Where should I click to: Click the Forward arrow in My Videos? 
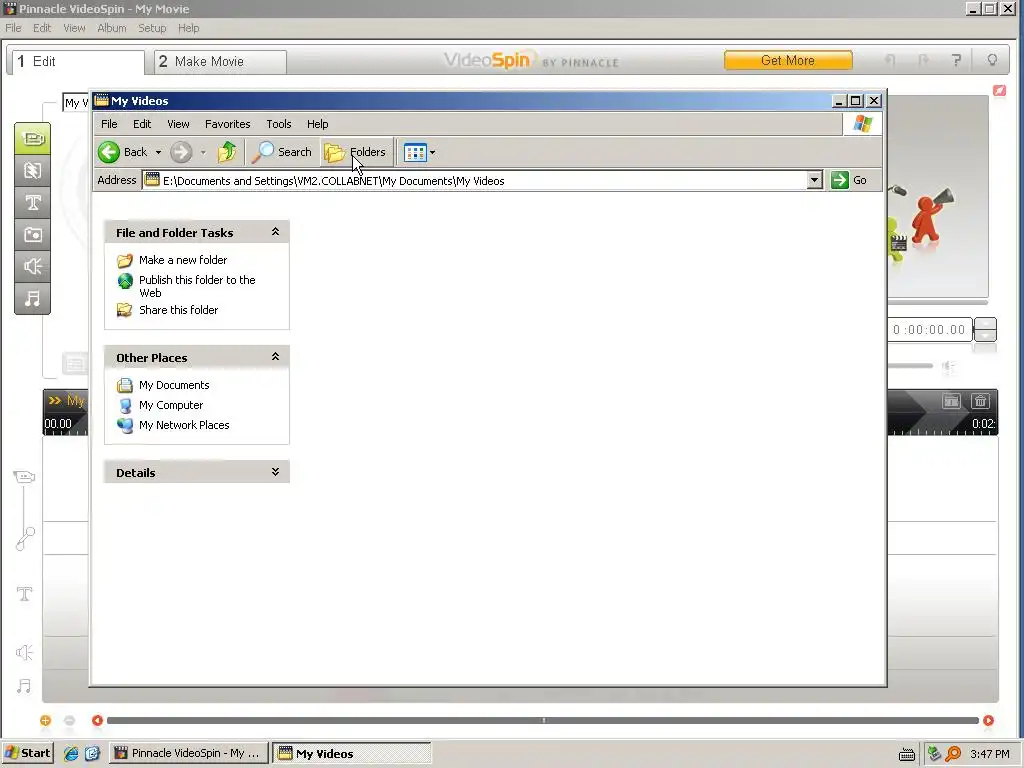(181, 152)
